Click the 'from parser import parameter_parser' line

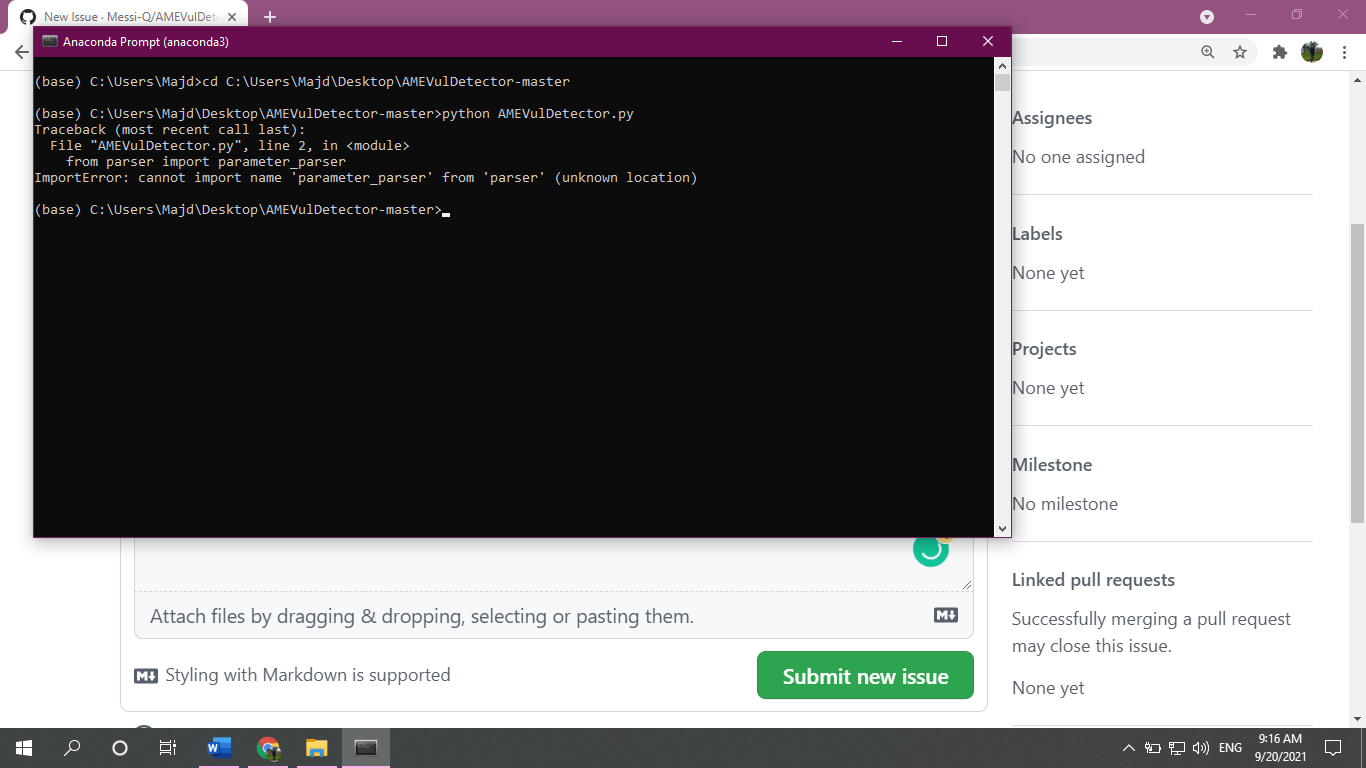(x=206, y=162)
